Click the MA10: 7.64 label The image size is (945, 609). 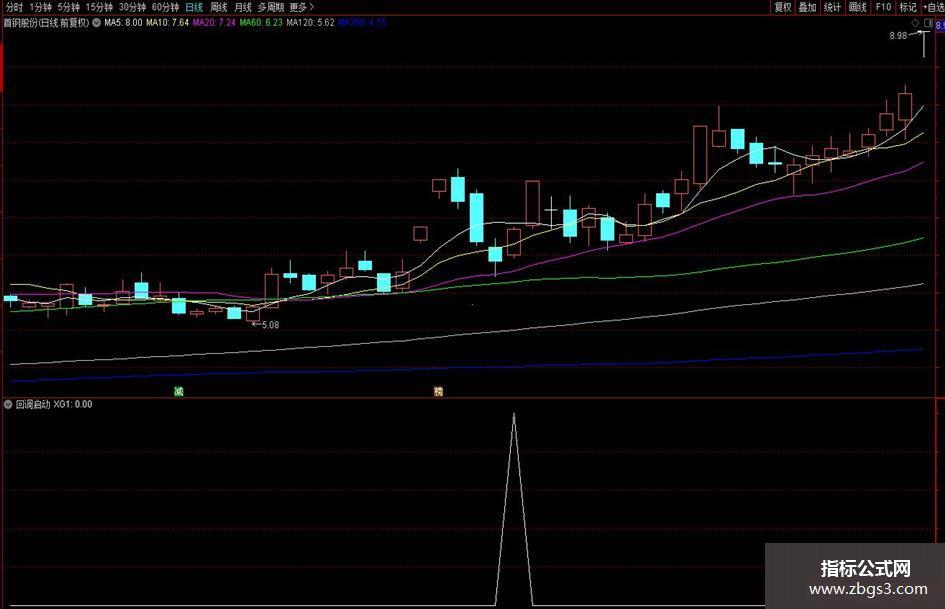[x=168, y=23]
